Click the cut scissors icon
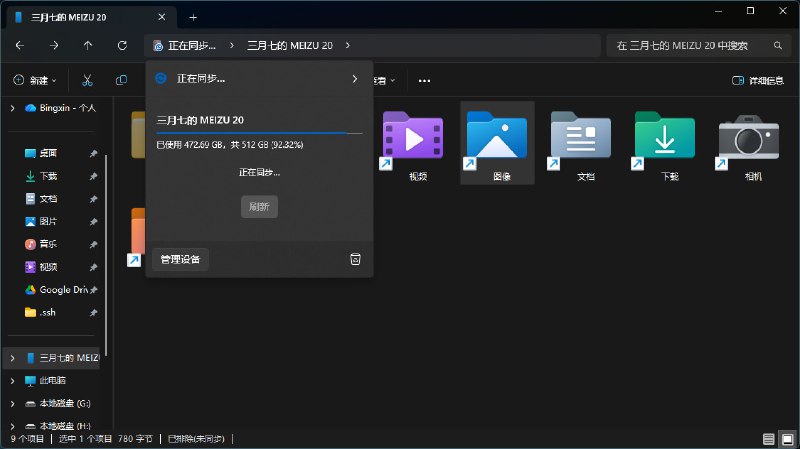The image size is (800, 449). coord(87,80)
